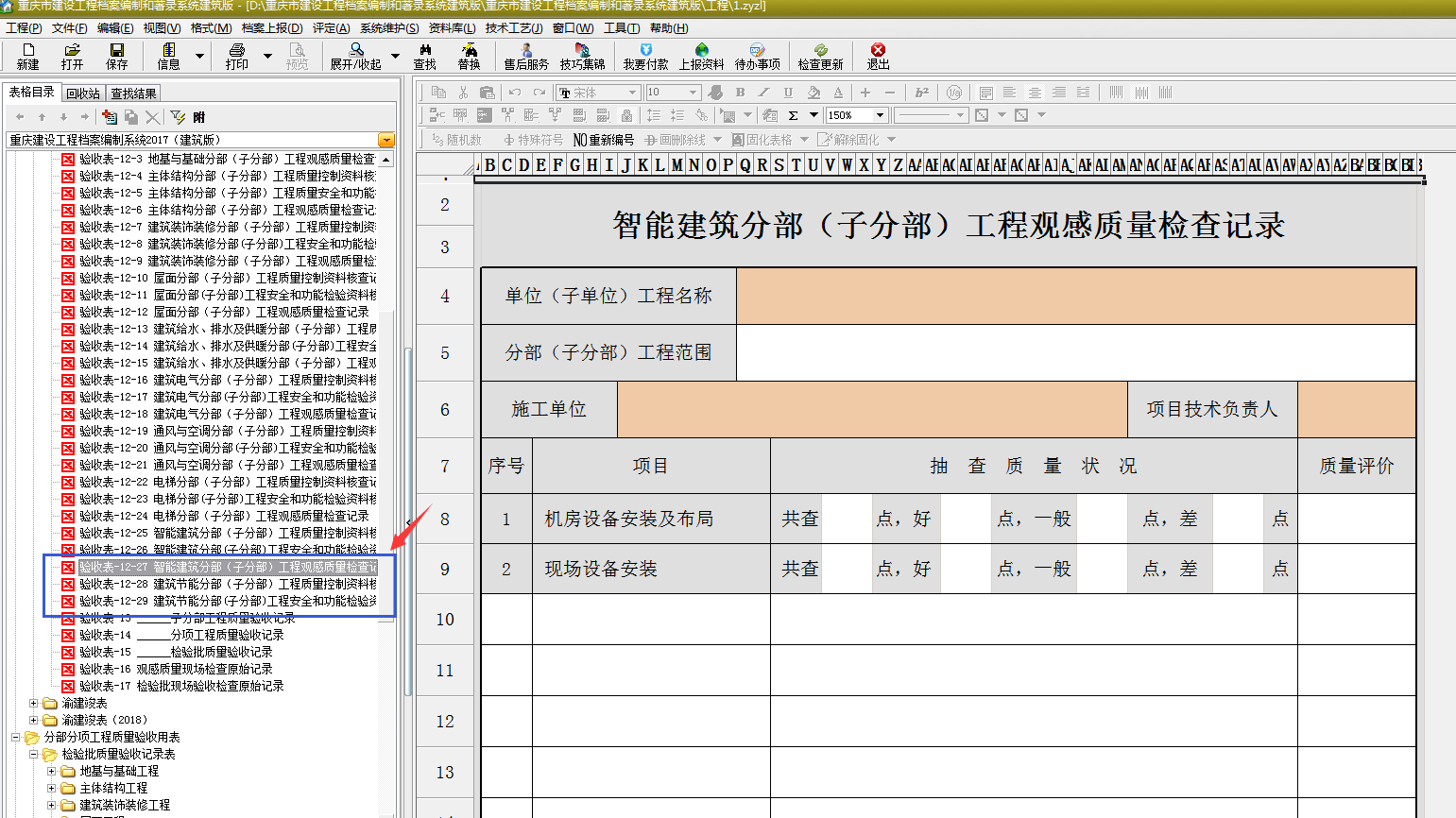Viewport: 1456px width, 818px height.
Task: Toggle center text alignment
Action: point(1035,93)
